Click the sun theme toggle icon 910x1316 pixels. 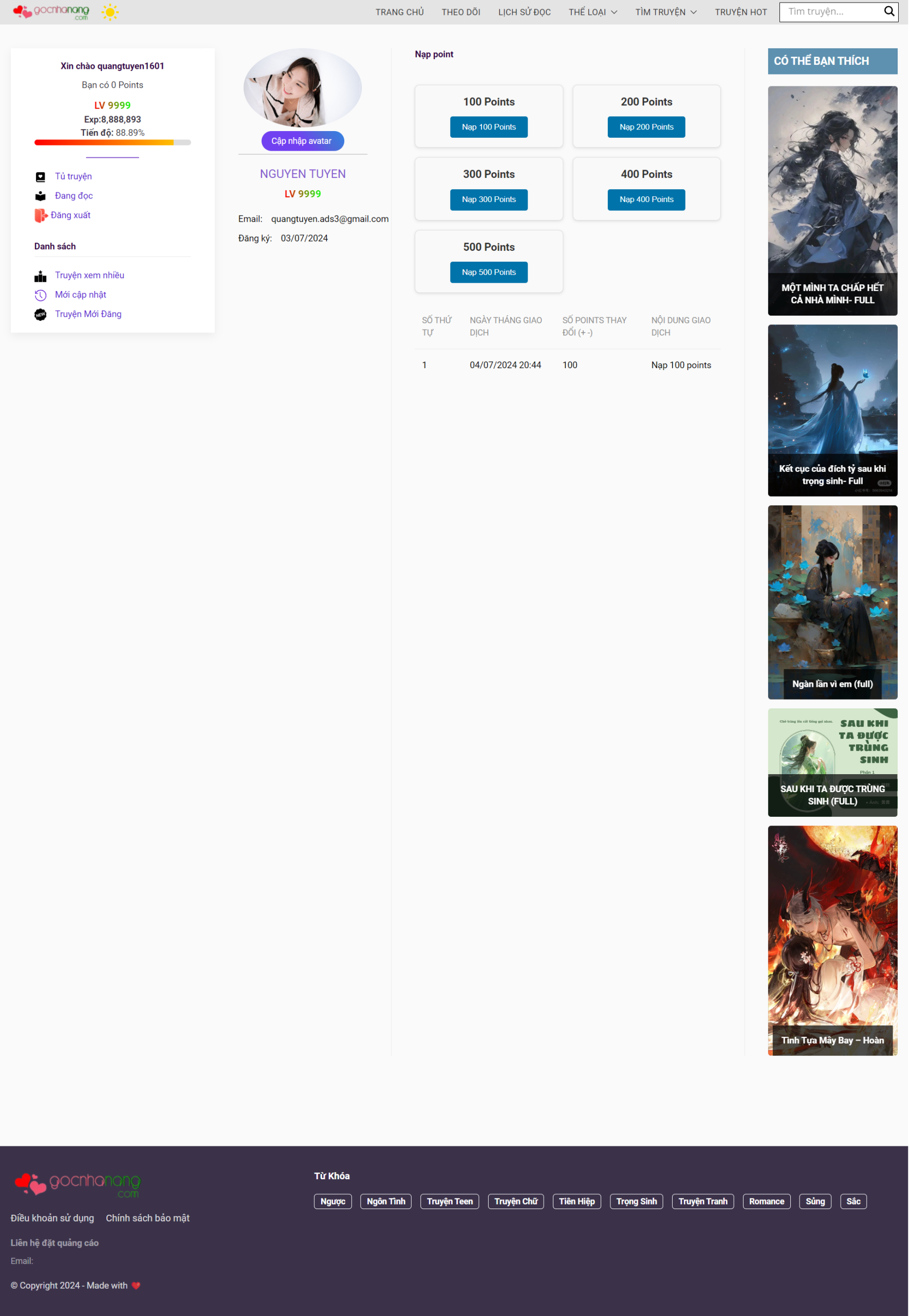[x=110, y=12]
